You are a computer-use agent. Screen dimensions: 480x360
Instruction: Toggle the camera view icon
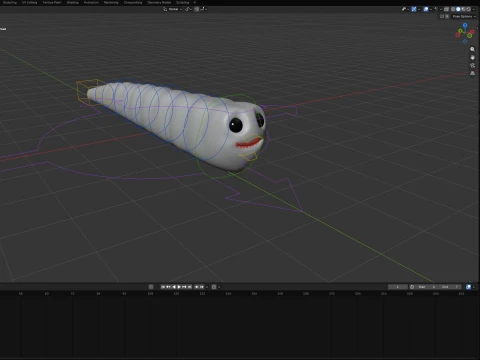472,65
